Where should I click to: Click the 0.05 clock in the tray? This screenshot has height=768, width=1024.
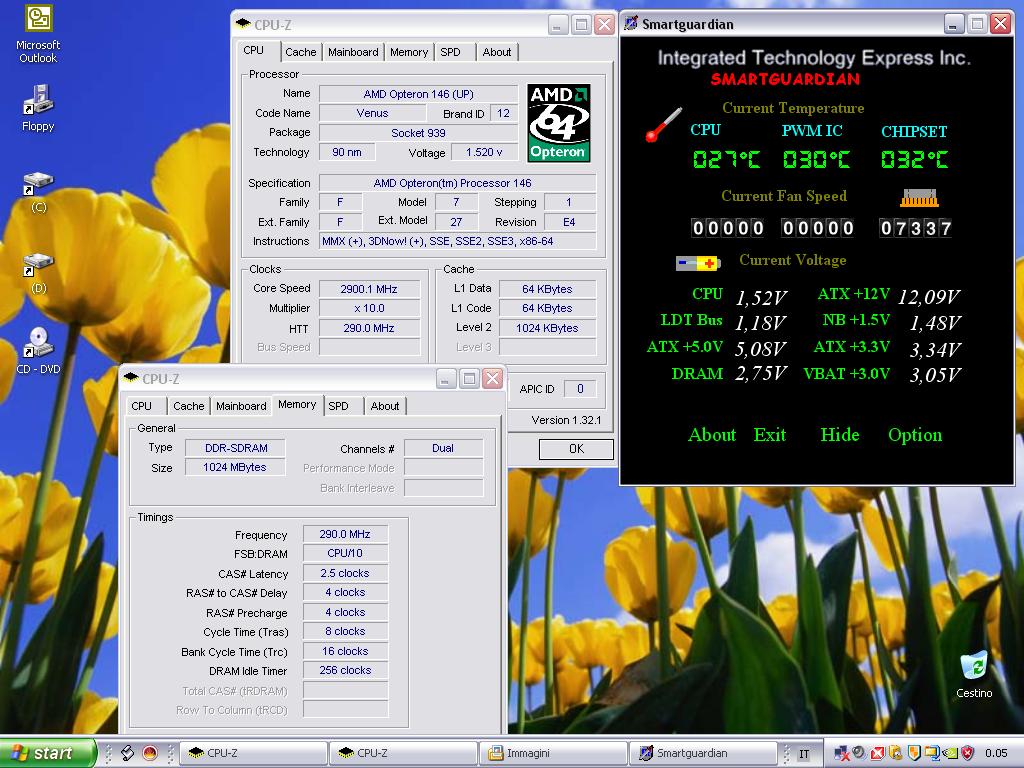pos(996,753)
